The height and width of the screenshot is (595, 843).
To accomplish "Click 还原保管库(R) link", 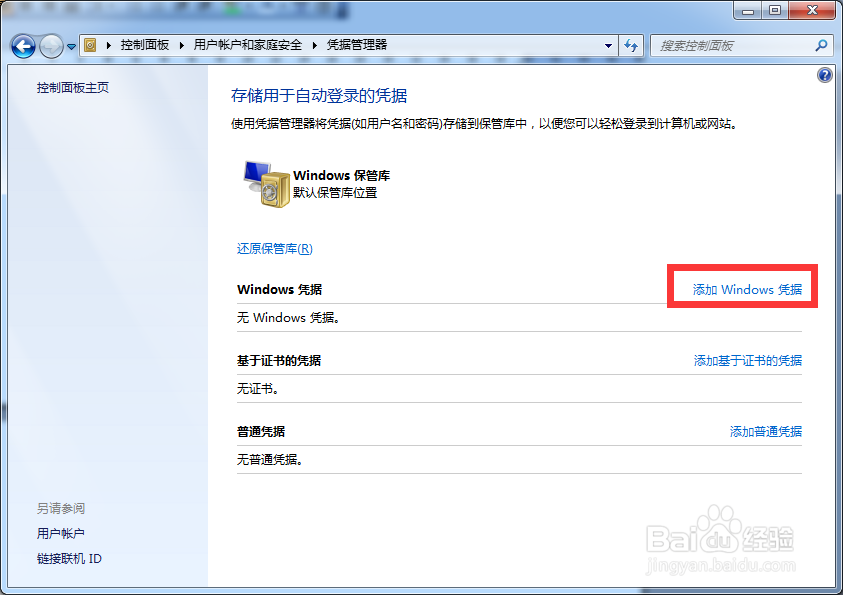I will 275,248.
